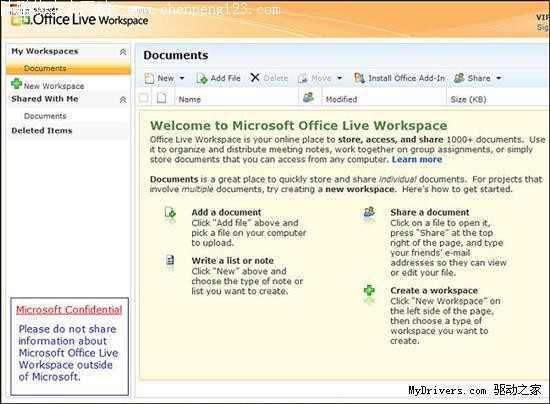
Task: Click the Add a document heading
Action: 226,212
